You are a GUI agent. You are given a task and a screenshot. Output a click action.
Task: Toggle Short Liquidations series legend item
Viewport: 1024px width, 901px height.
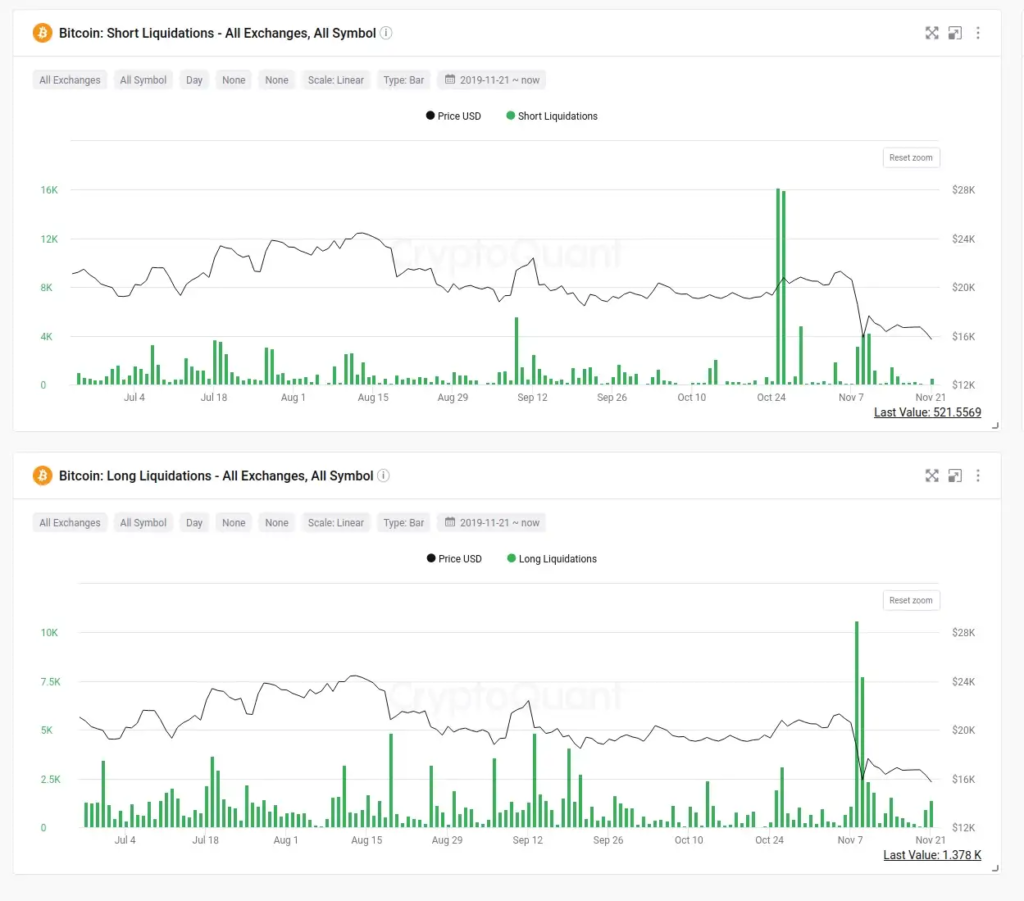coord(551,116)
